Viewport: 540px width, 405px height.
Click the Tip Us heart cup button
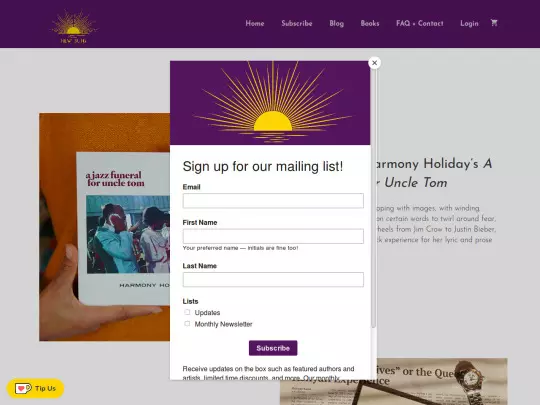(35, 388)
